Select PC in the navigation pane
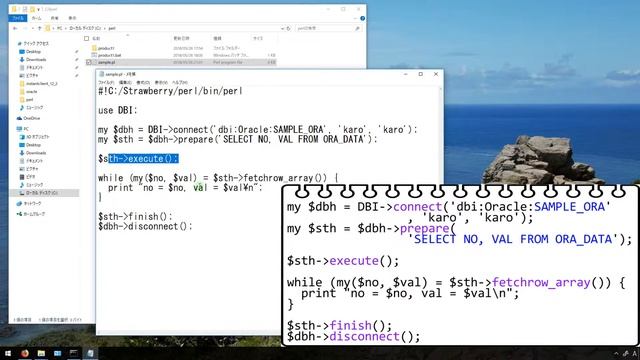This screenshot has height=360, width=640. click(x=26, y=129)
